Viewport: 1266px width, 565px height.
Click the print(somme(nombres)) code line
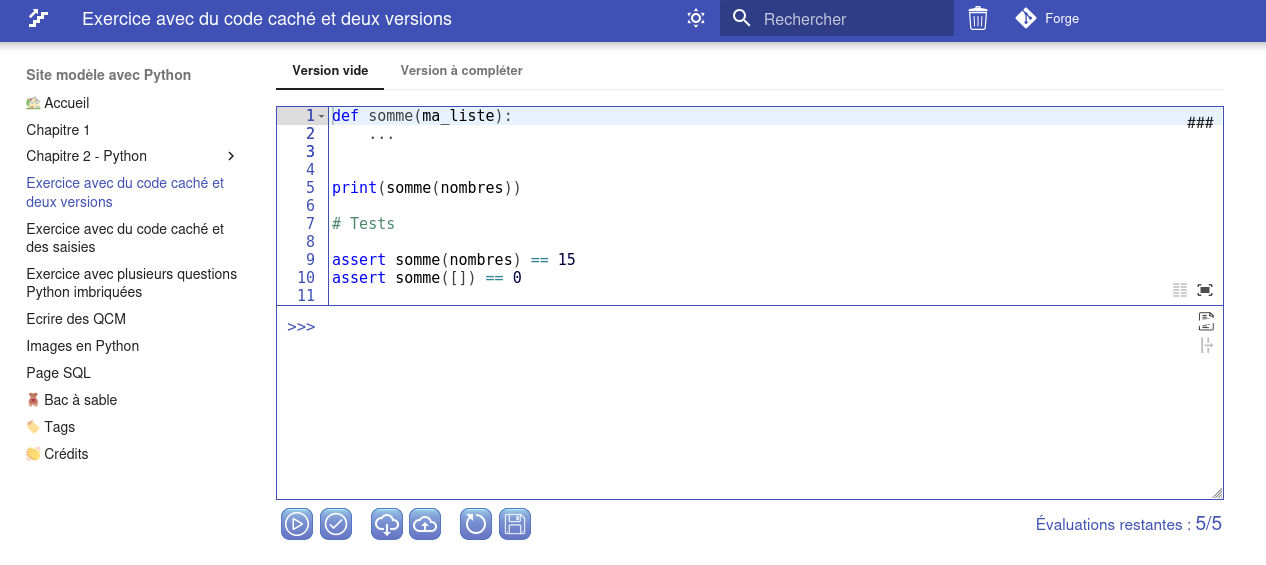[x=426, y=188]
